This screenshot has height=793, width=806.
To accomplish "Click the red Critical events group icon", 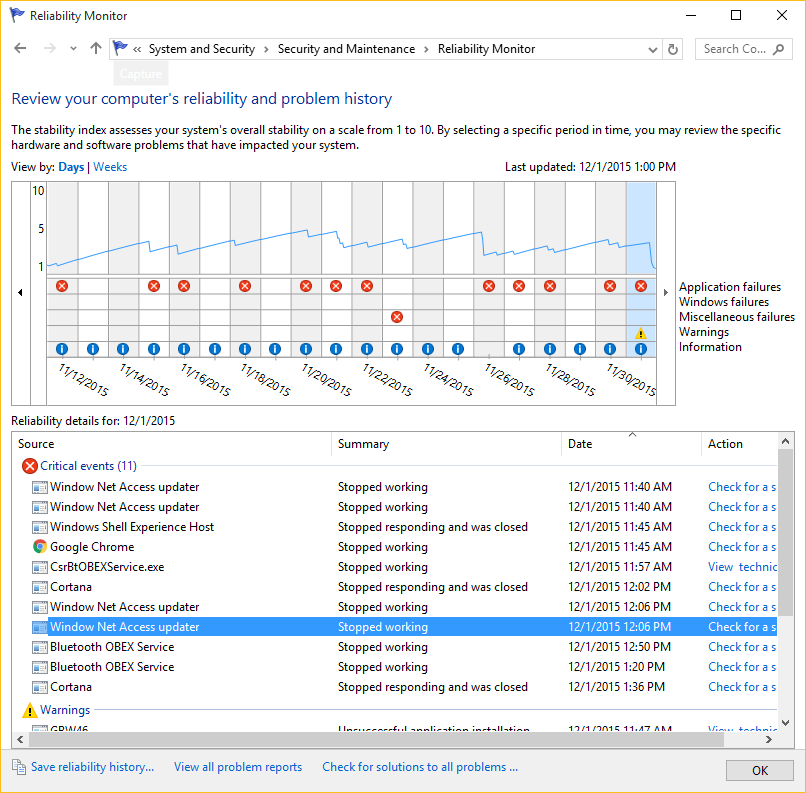I will point(30,466).
